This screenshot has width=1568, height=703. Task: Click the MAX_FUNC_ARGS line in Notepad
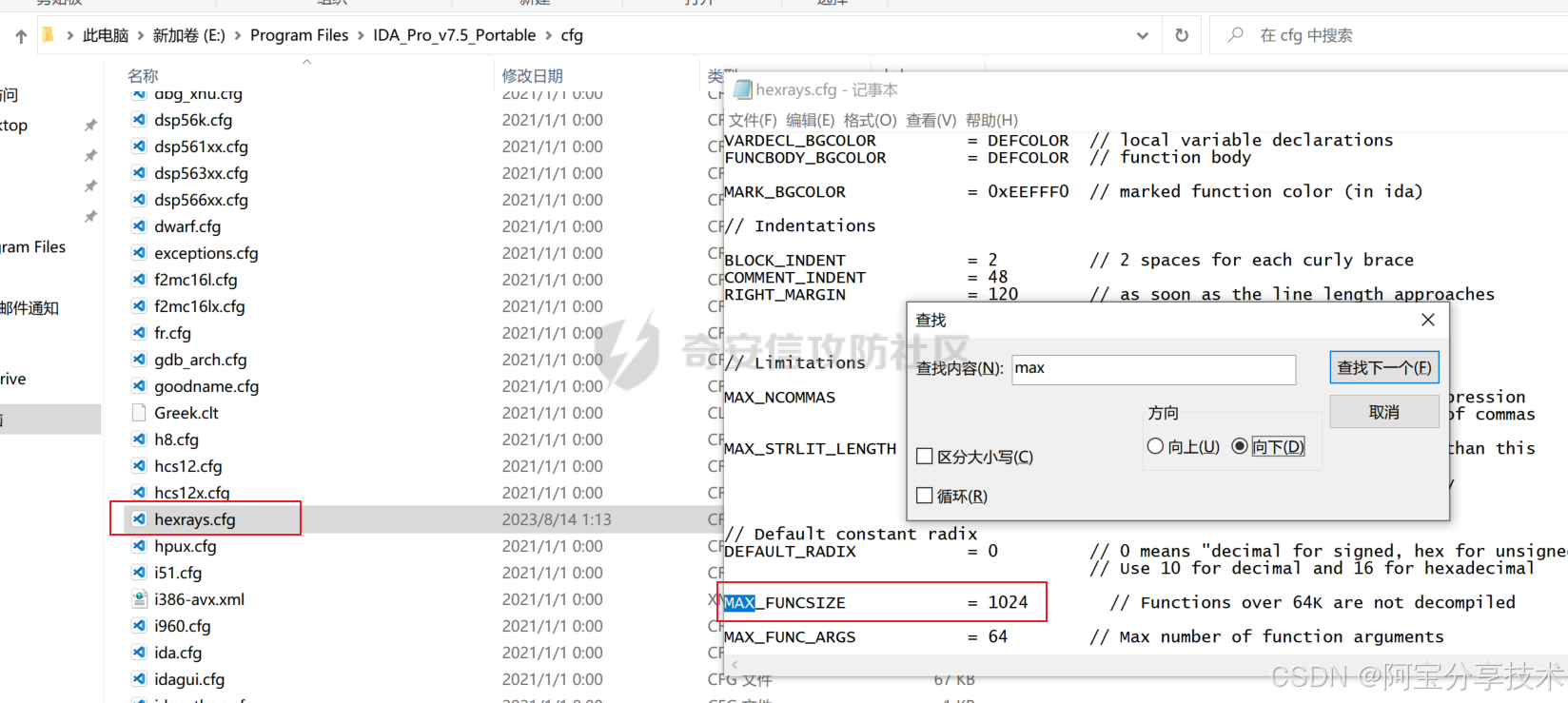coord(1084,636)
